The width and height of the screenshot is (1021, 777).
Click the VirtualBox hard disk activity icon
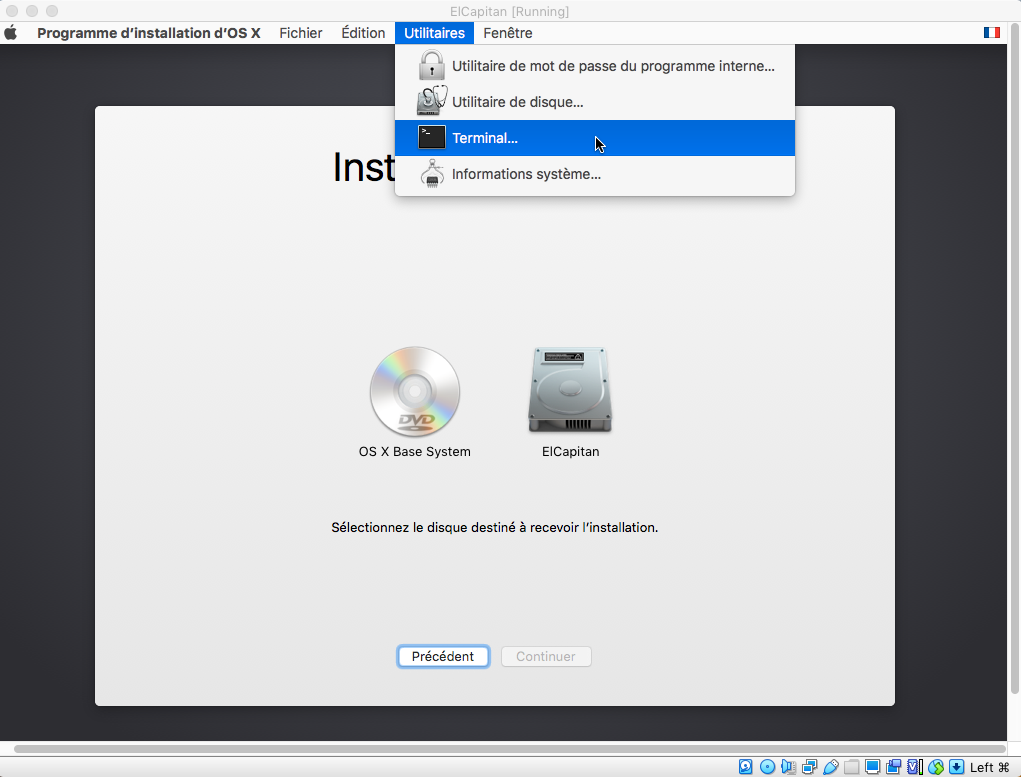(x=746, y=767)
